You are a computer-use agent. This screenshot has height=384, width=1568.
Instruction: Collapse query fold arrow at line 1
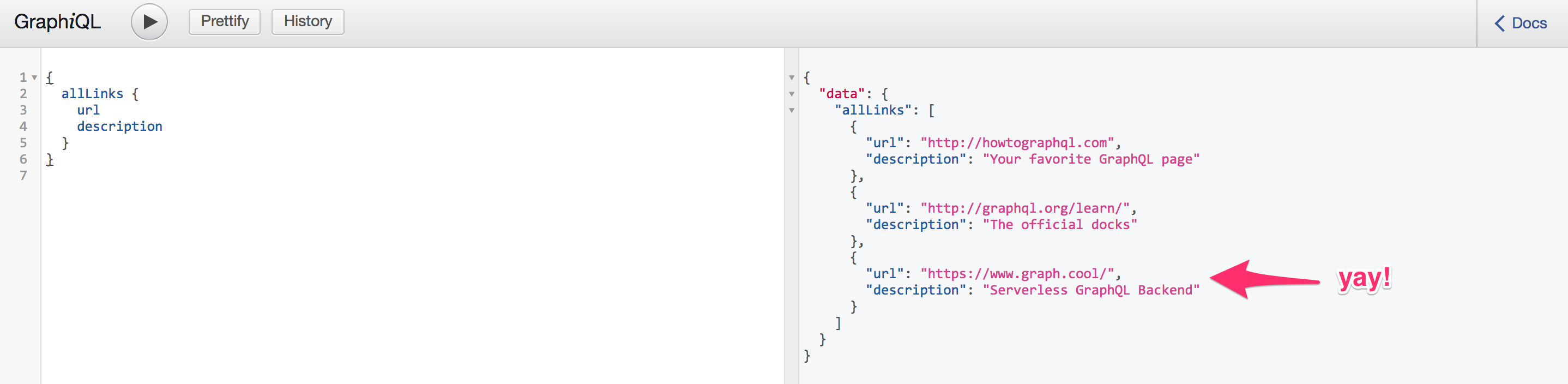pos(35,77)
